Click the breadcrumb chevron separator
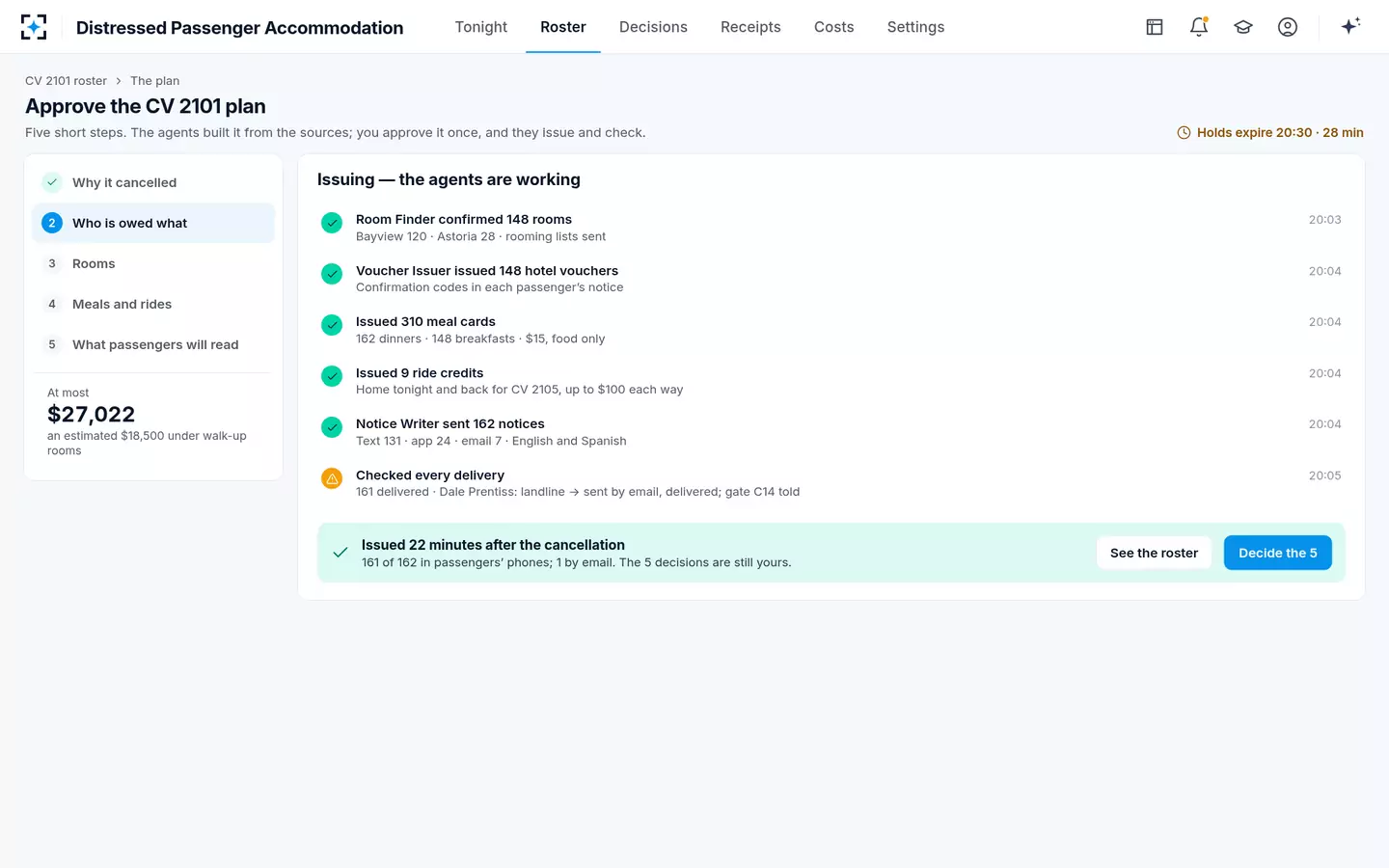The height and width of the screenshot is (868, 1389). point(119,81)
